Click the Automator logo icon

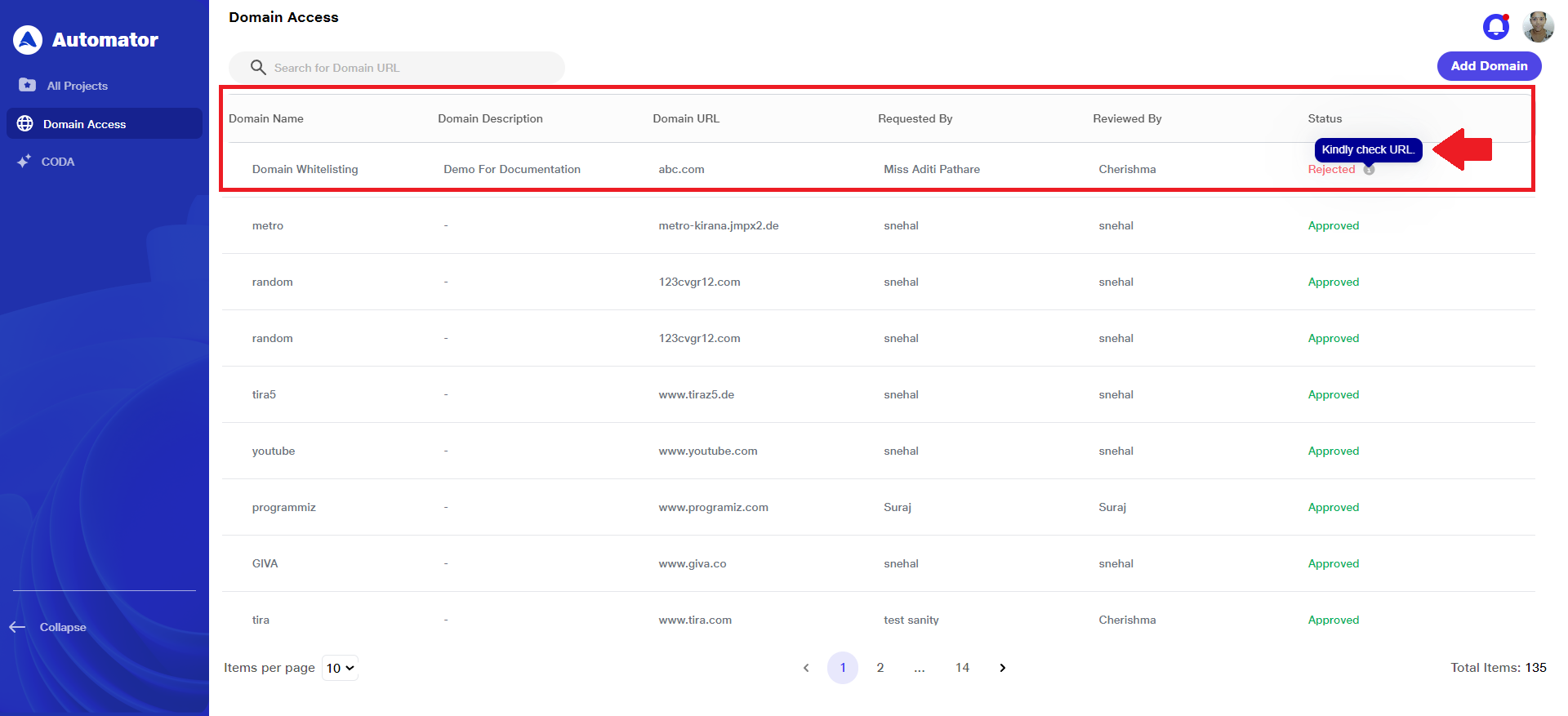(x=28, y=39)
